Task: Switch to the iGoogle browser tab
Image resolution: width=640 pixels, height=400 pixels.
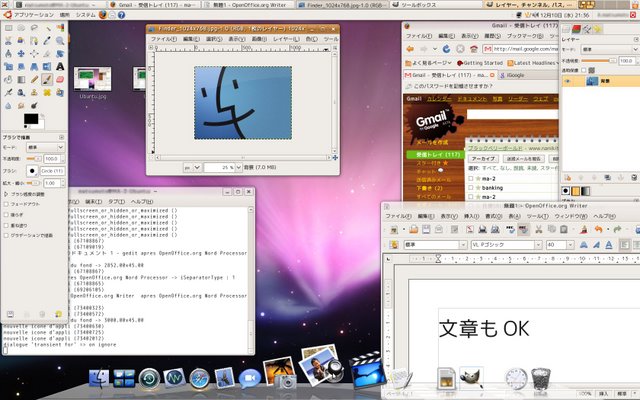Action: tap(515, 74)
